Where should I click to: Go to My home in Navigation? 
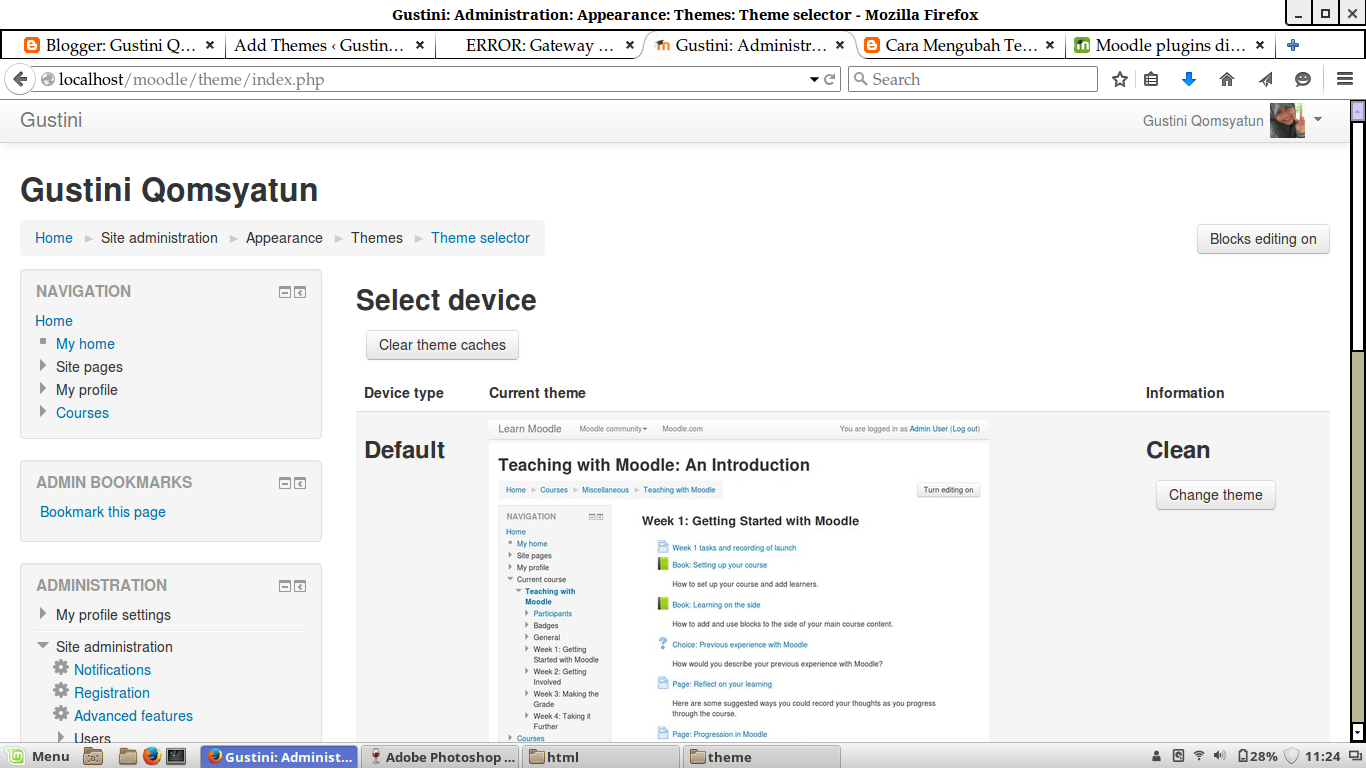85,344
